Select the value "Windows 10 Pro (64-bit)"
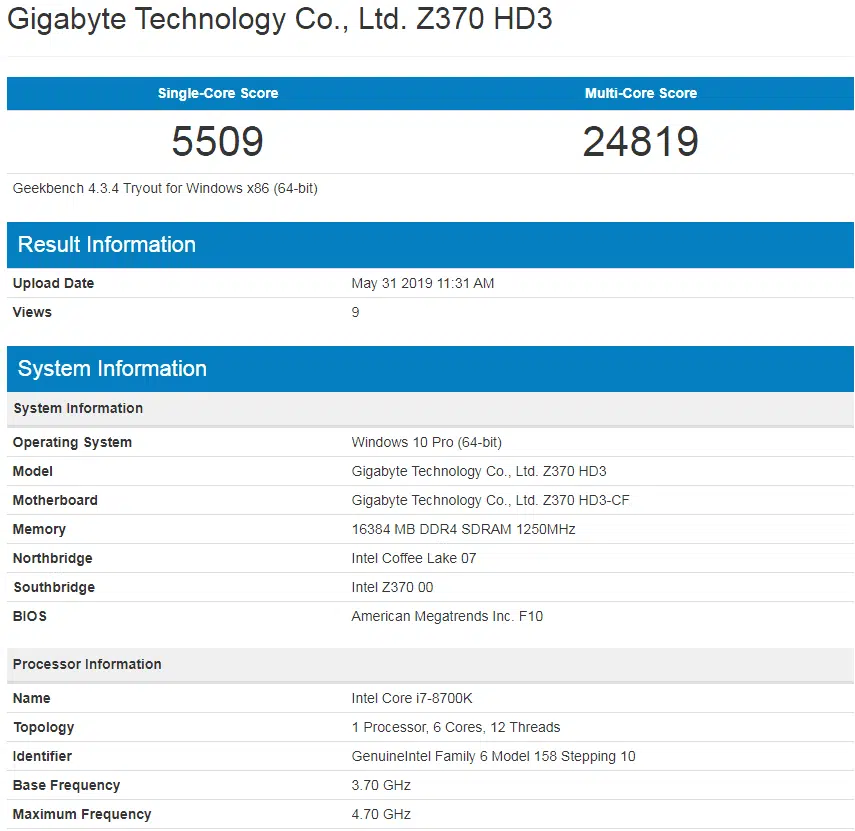Viewport: 855px width, 831px height. pos(426,442)
